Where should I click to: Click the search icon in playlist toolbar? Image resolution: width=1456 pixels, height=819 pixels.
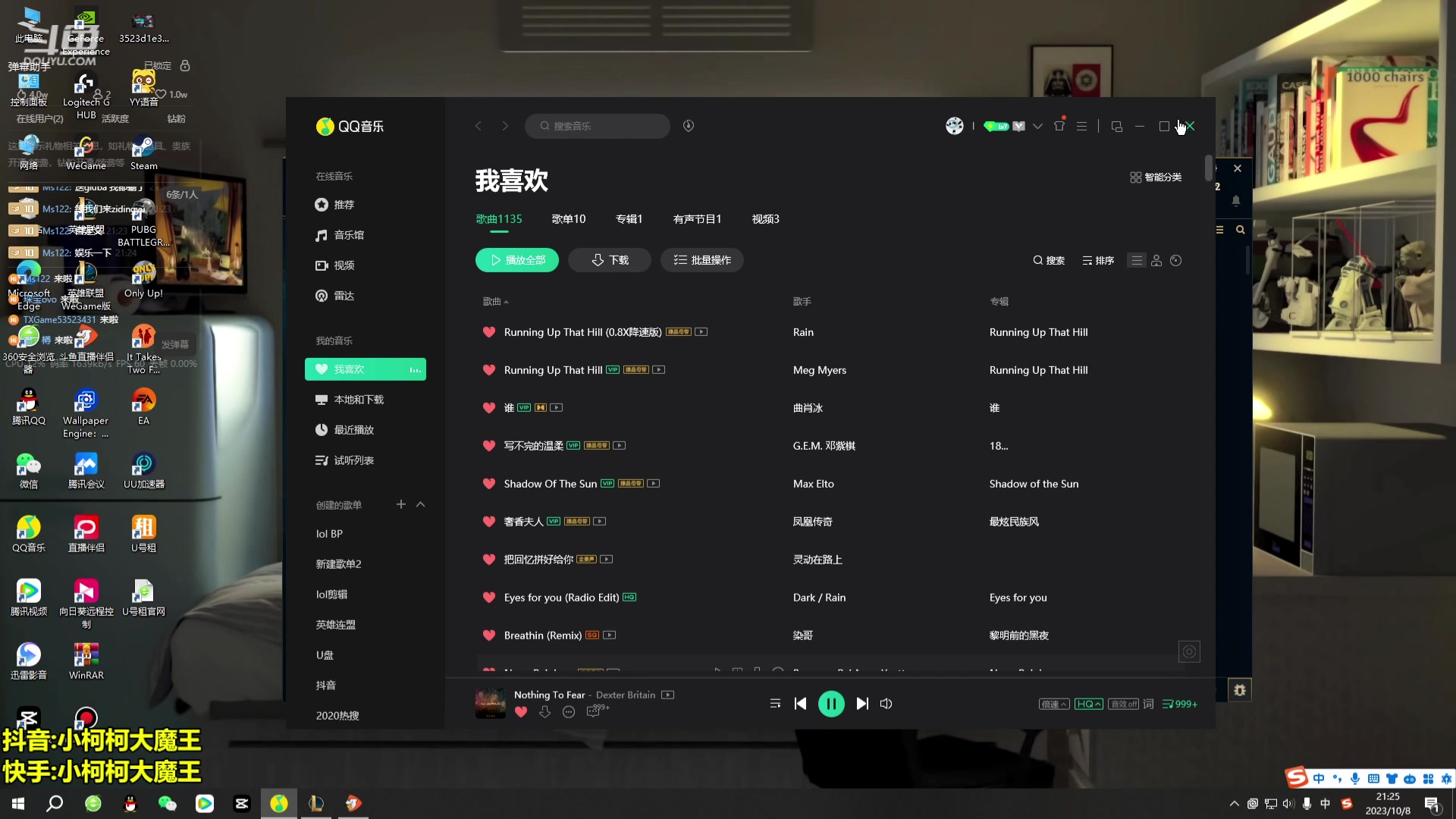coord(1038,260)
